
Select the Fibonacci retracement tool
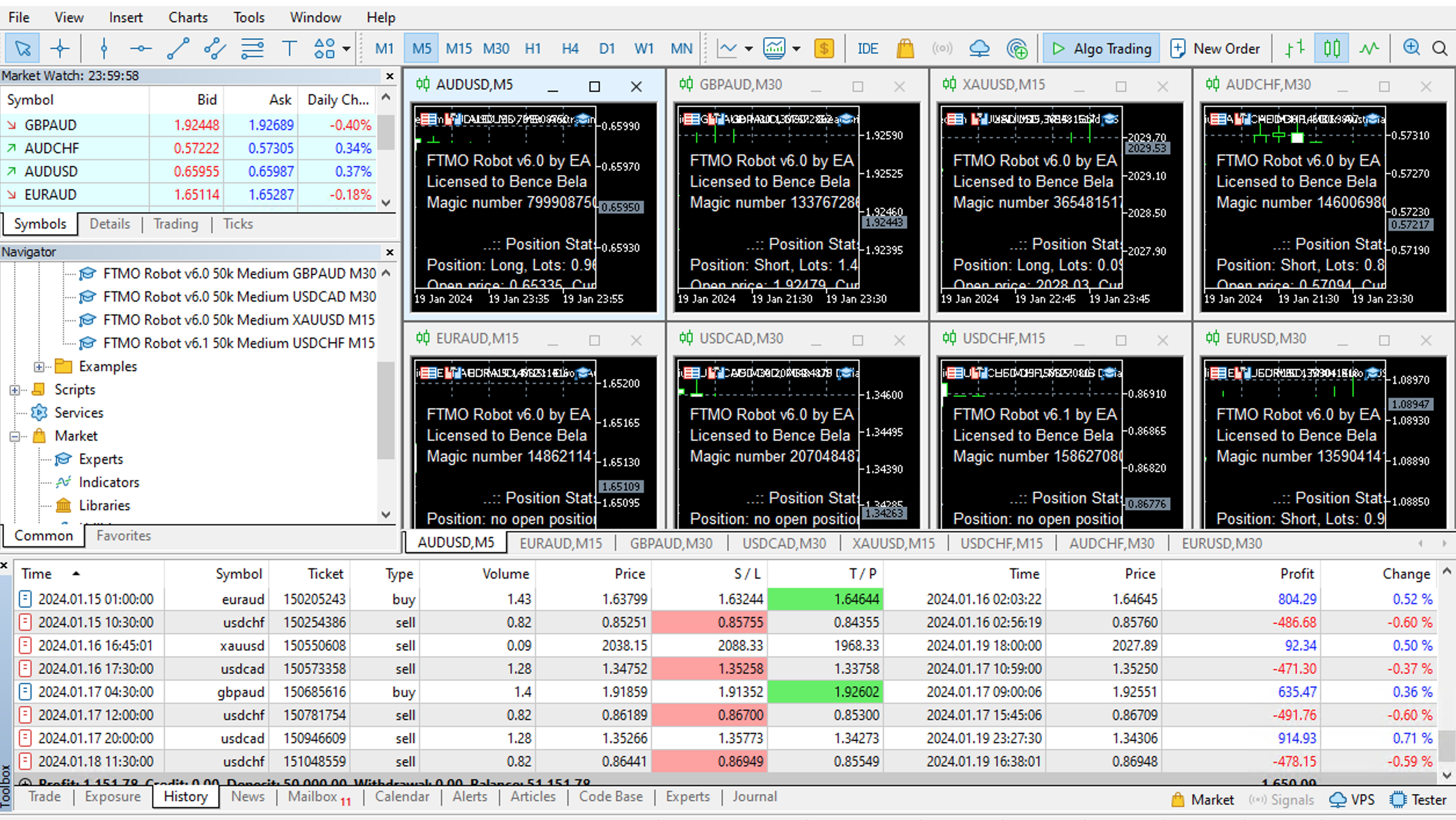point(252,49)
